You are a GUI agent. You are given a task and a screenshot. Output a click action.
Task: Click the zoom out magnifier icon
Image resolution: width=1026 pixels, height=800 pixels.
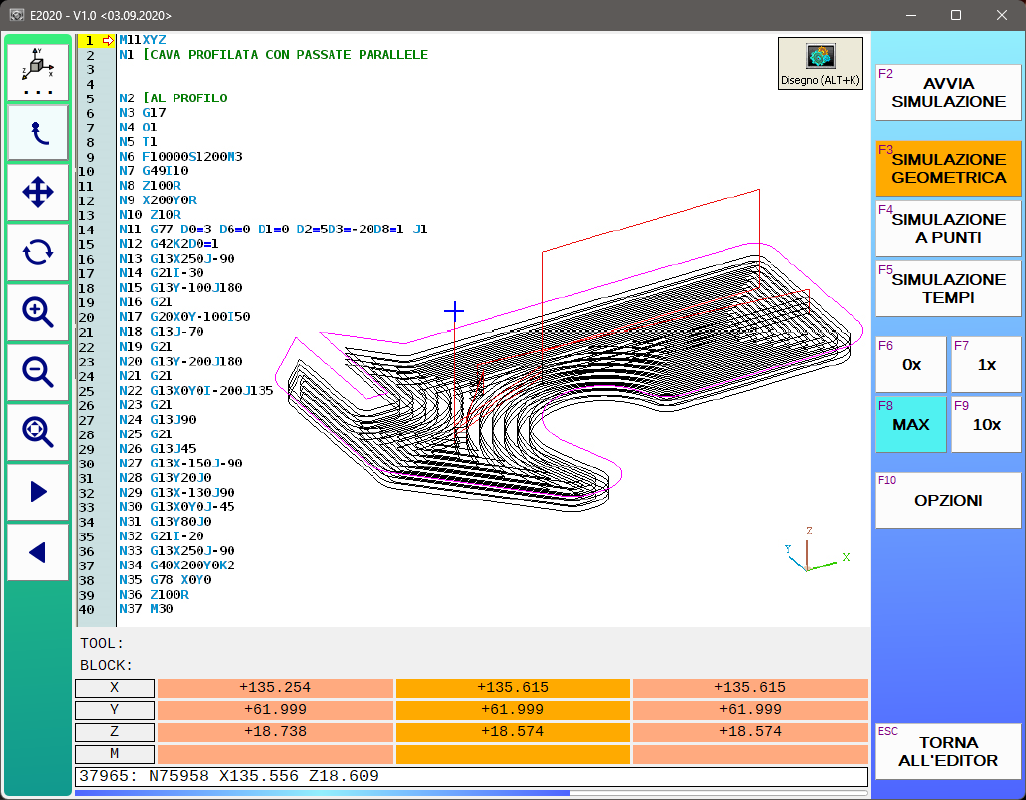38,372
